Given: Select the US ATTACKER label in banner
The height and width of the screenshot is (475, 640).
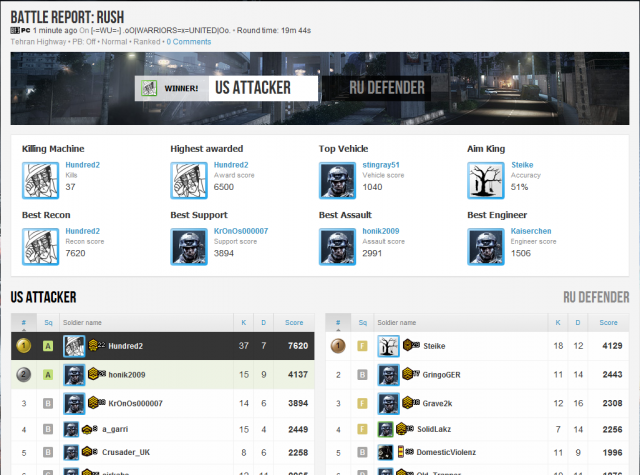Looking at the screenshot, I should point(252,88).
